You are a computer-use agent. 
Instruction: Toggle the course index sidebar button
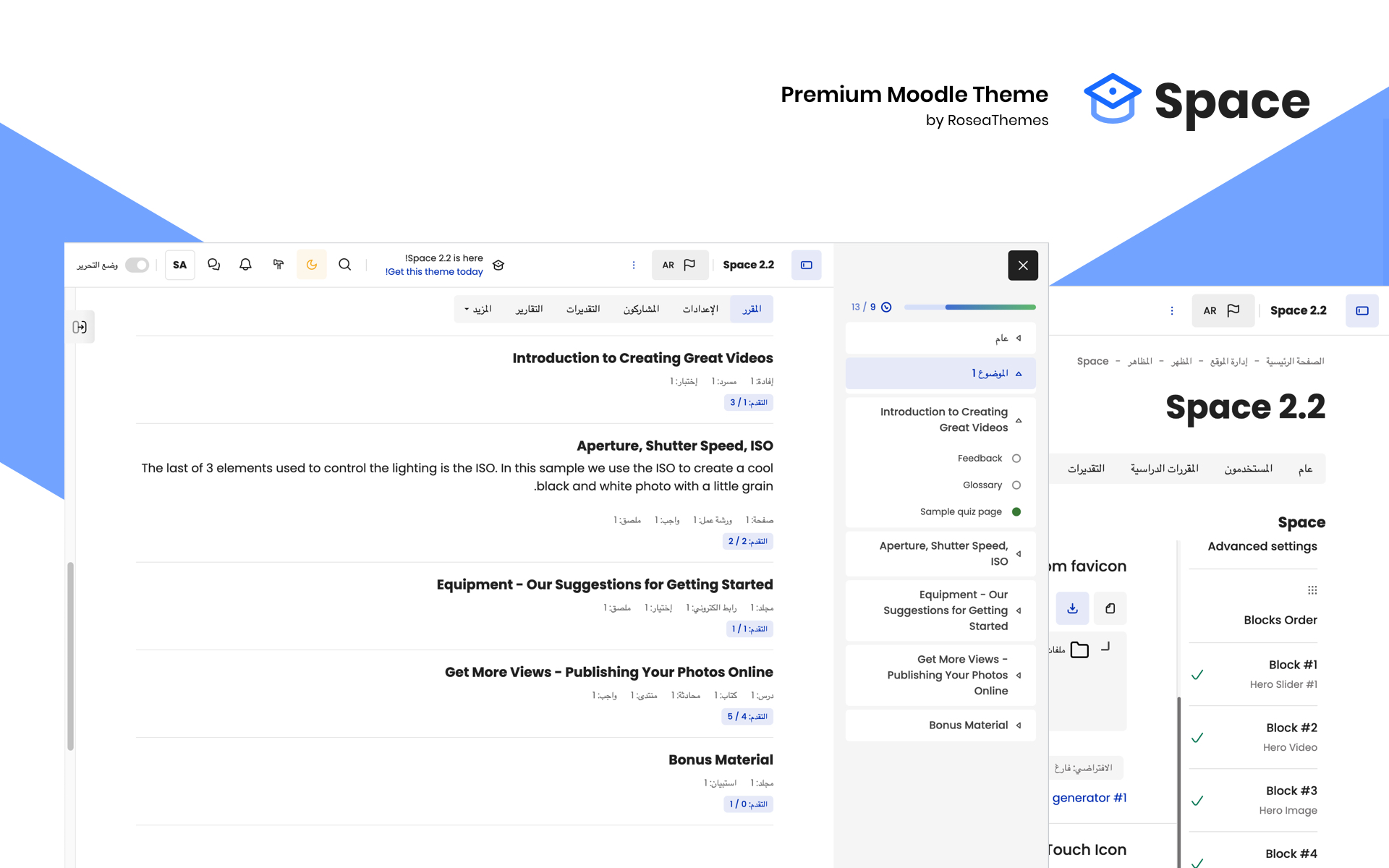tap(806, 265)
